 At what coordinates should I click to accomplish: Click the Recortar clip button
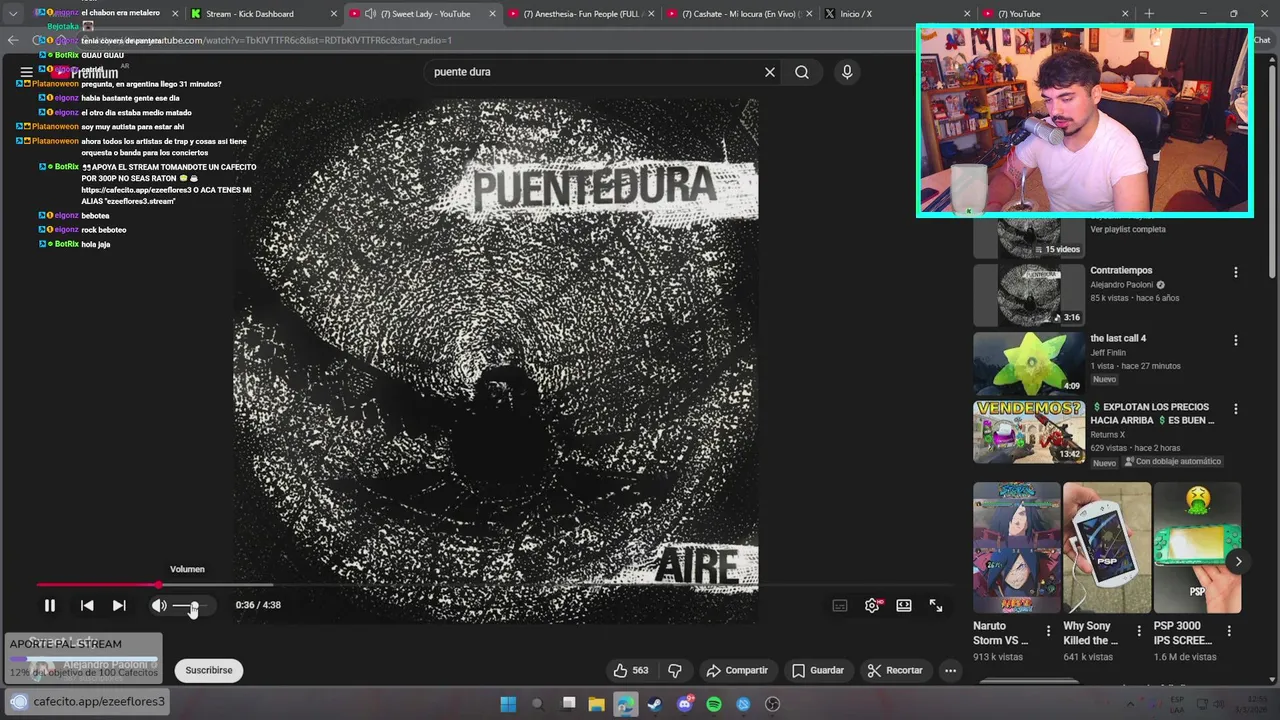click(895, 670)
